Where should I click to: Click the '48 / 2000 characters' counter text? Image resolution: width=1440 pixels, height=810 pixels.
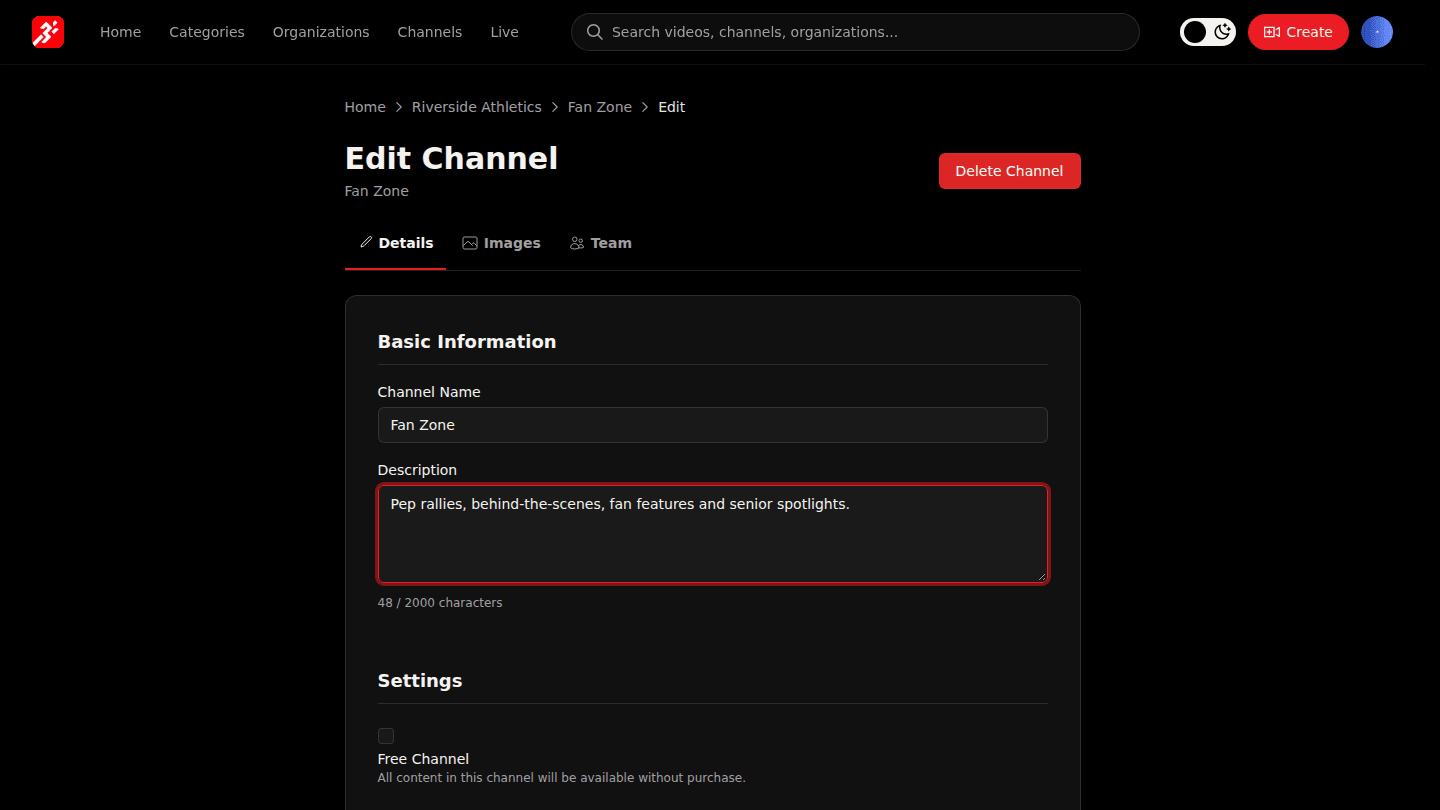click(x=440, y=603)
